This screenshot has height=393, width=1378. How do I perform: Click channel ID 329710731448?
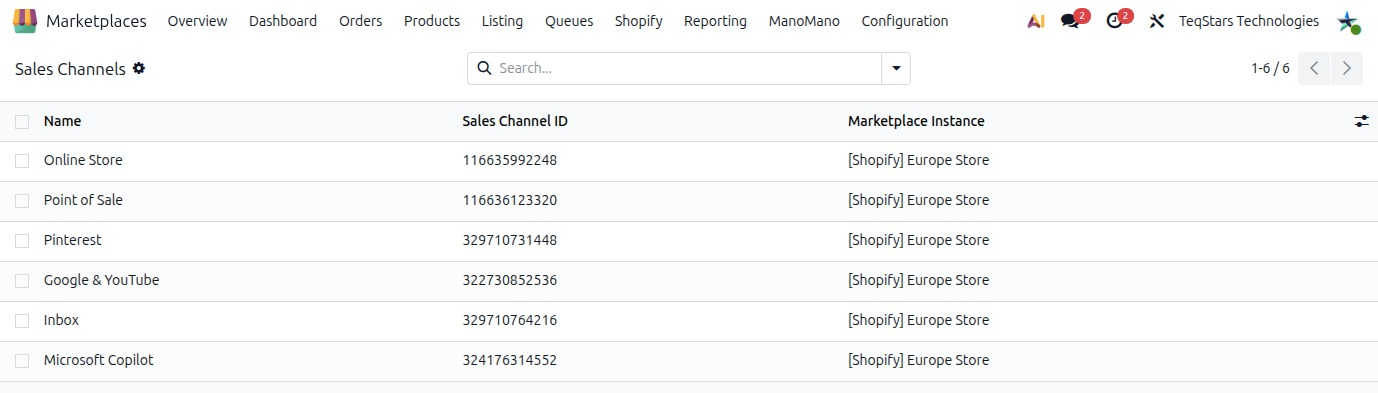pyautogui.click(x=509, y=240)
